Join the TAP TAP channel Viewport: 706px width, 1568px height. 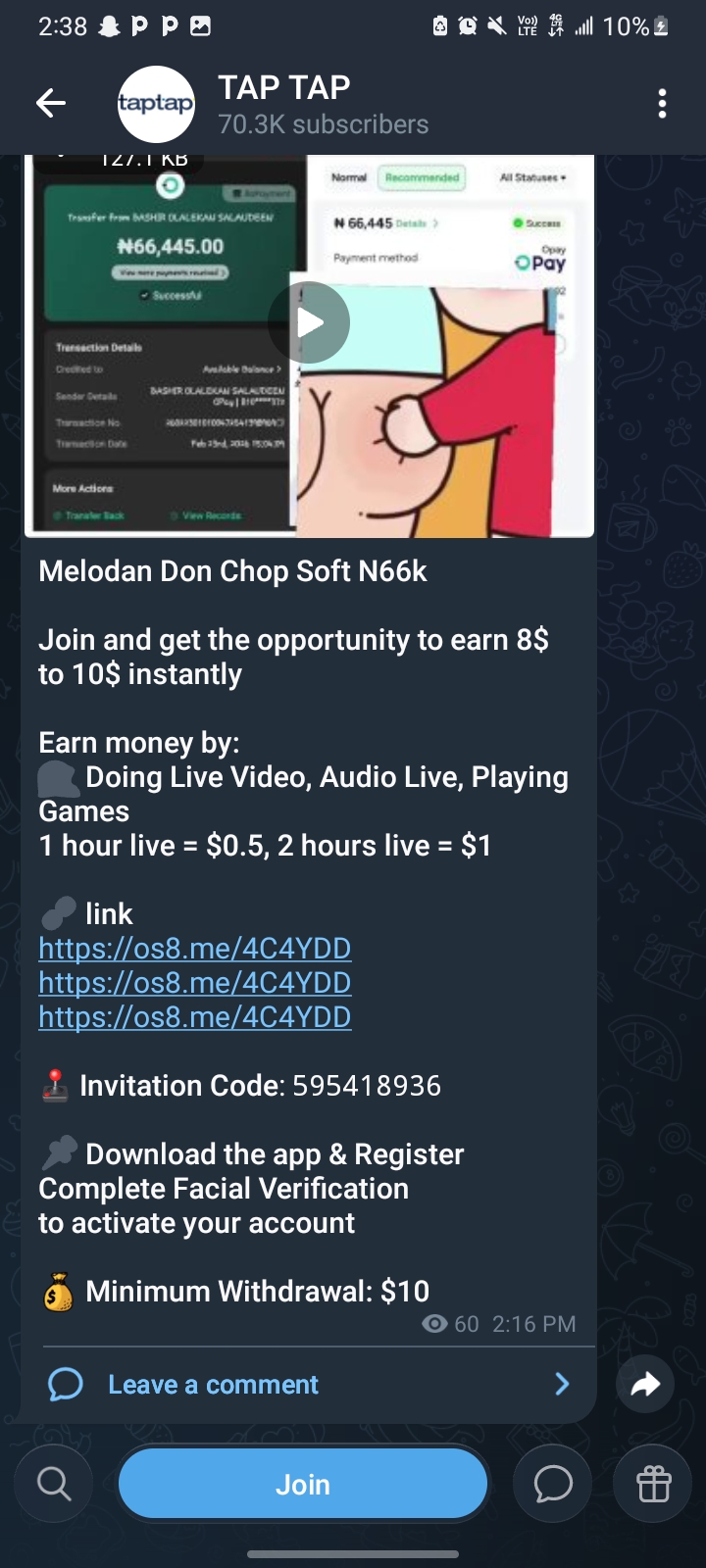[x=303, y=1484]
